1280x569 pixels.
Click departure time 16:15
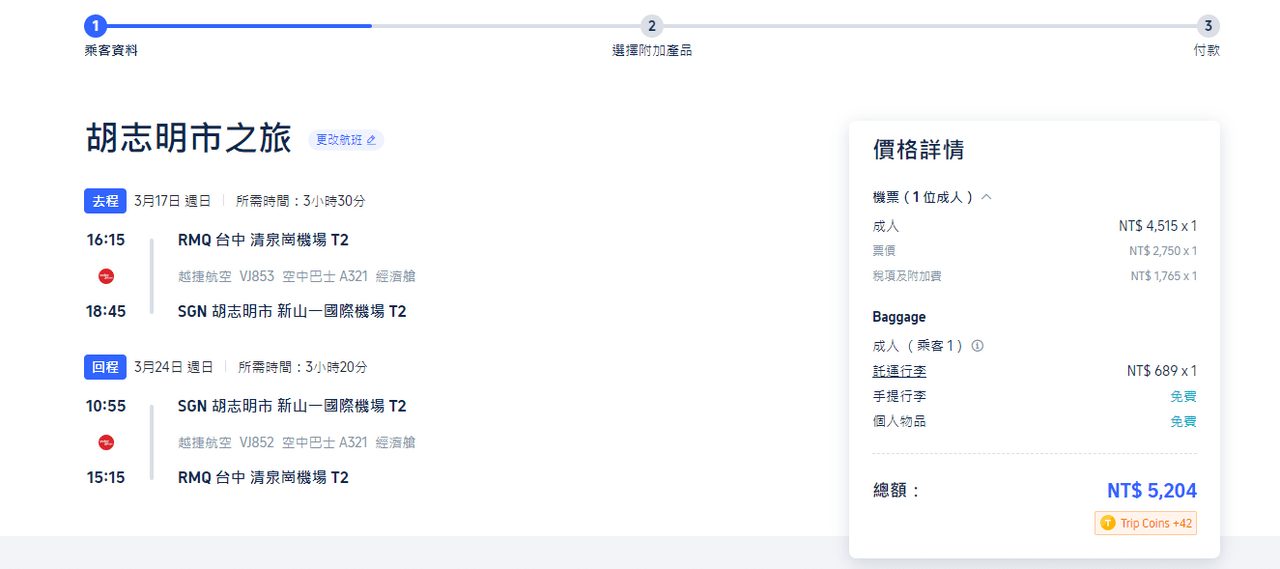click(x=106, y=240)
